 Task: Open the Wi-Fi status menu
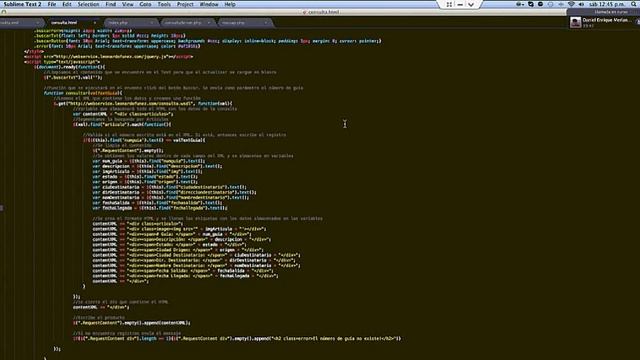coord(571,4)
